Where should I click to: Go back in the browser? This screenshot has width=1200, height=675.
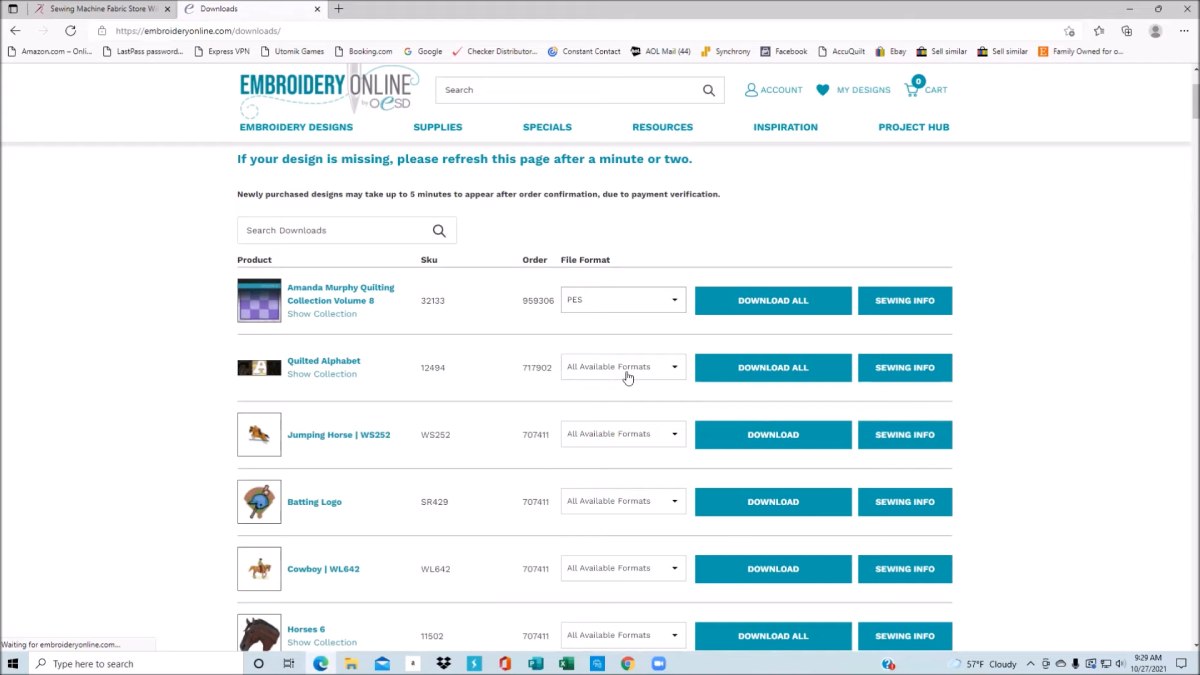click(15, 31)
